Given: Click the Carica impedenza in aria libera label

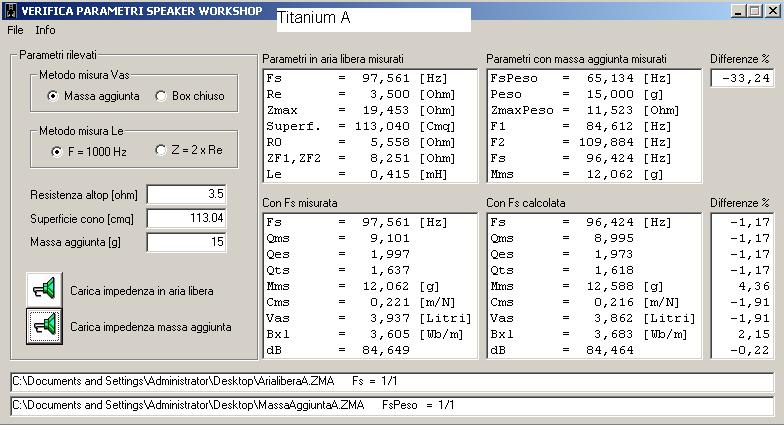Looking at the screenshot, I should pyautogui.click(x=142, y=290).
